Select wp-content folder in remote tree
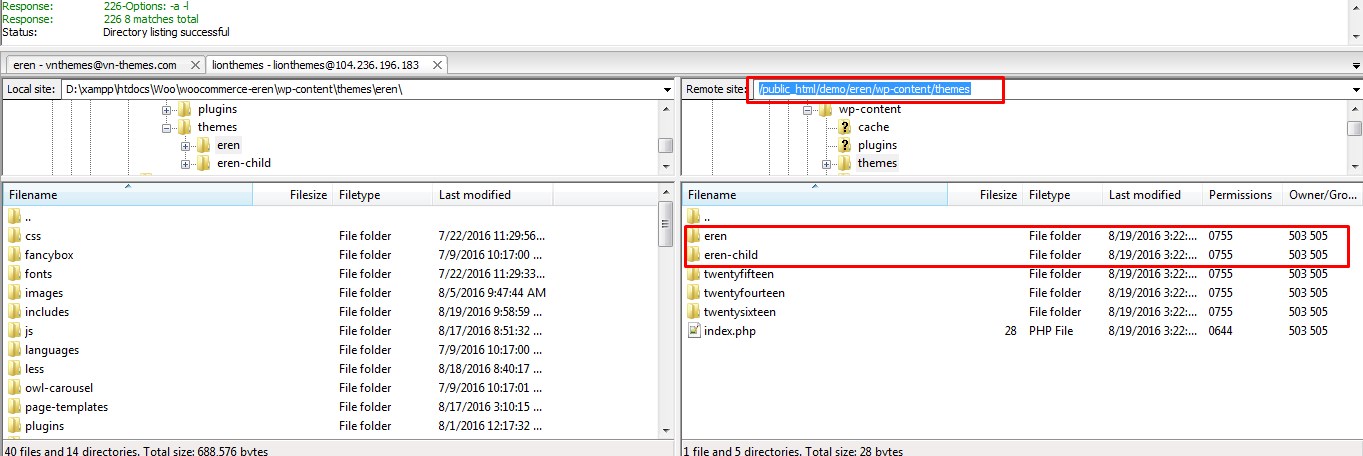The image size is (1363, 456). [x=869, y=109]
